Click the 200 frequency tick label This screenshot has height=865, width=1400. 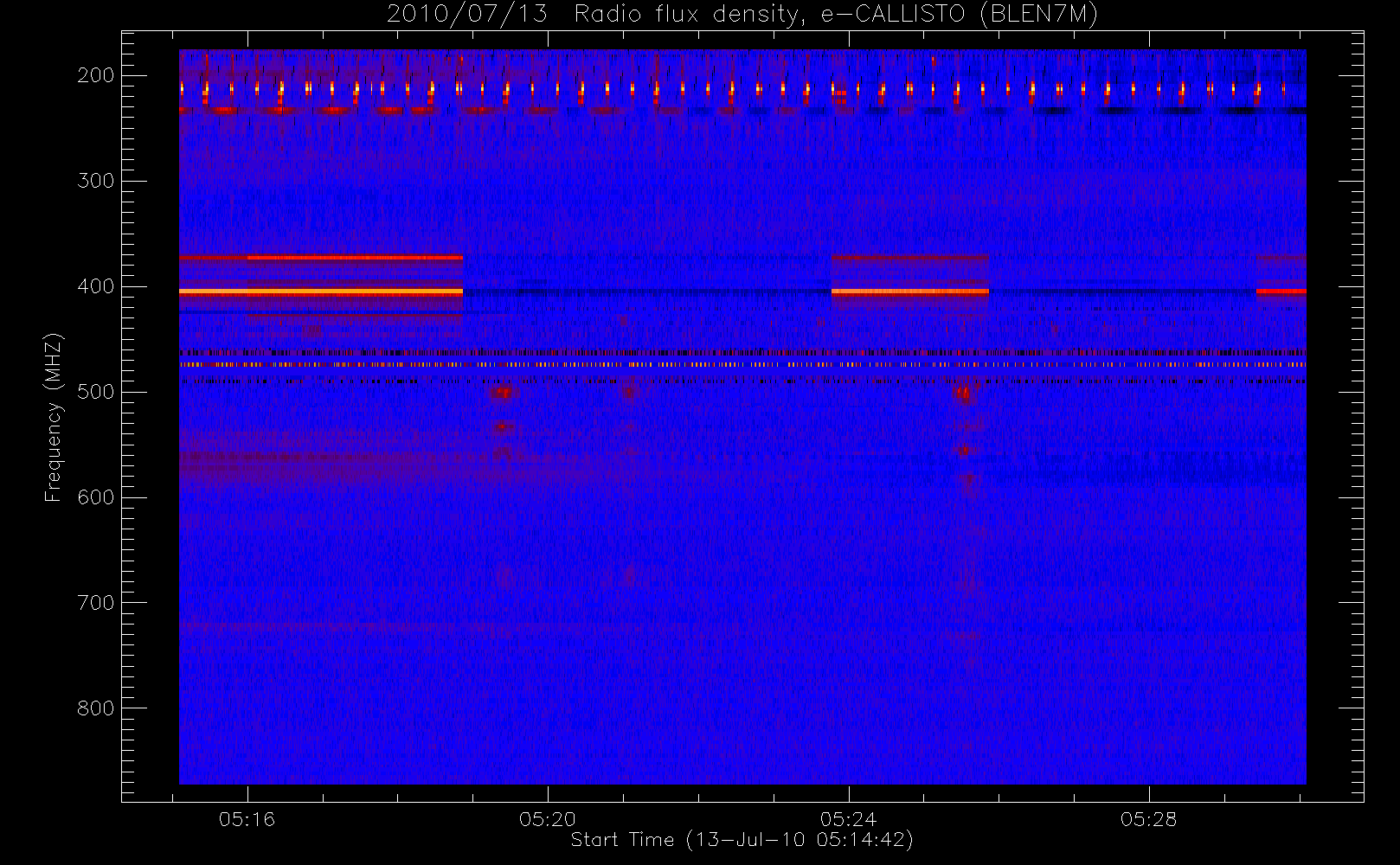point(95,75)
